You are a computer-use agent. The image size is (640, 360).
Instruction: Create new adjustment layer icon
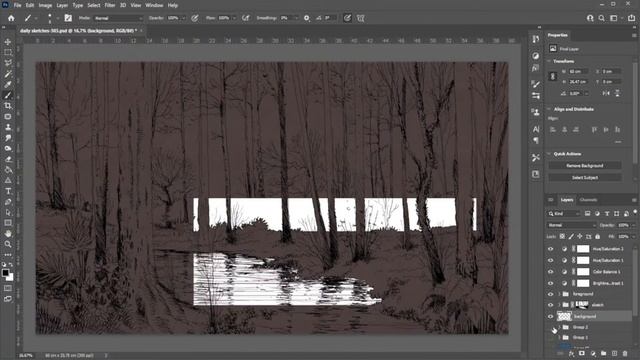(x=593, y=353)
